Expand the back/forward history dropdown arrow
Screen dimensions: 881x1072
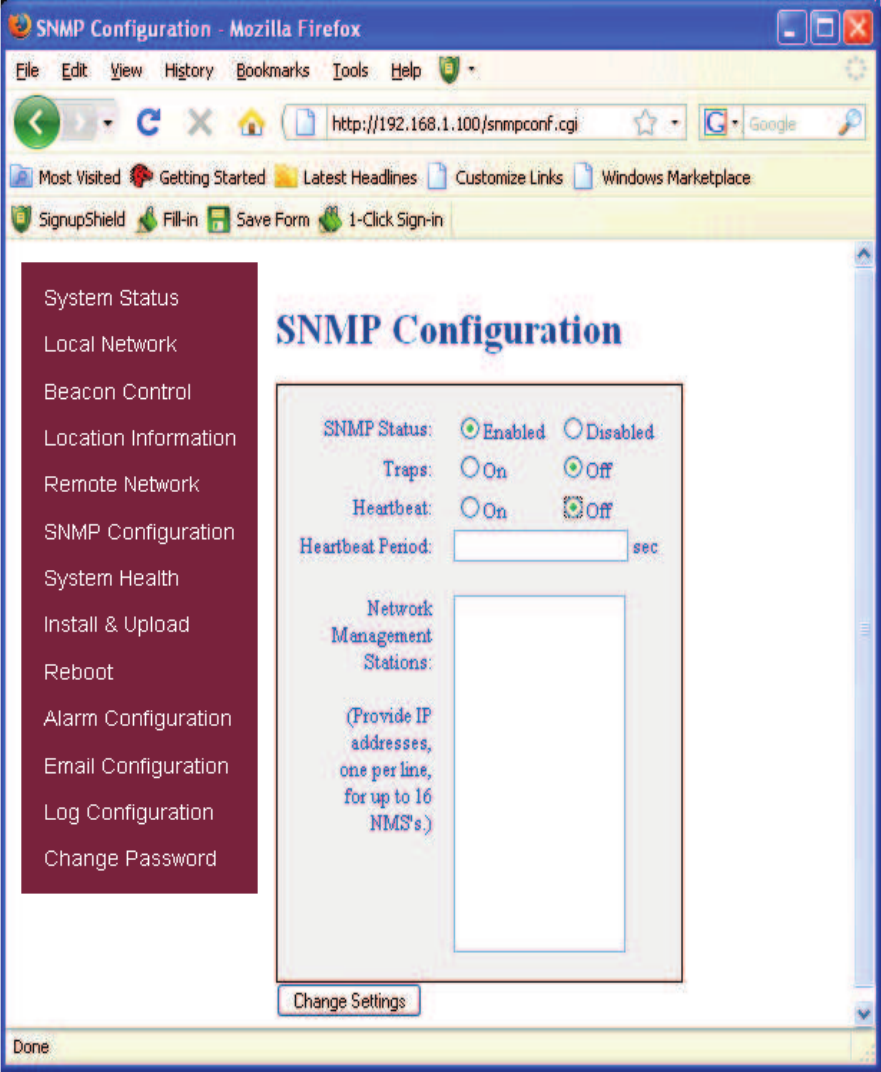pyautogui.click(x=107, y=124)
